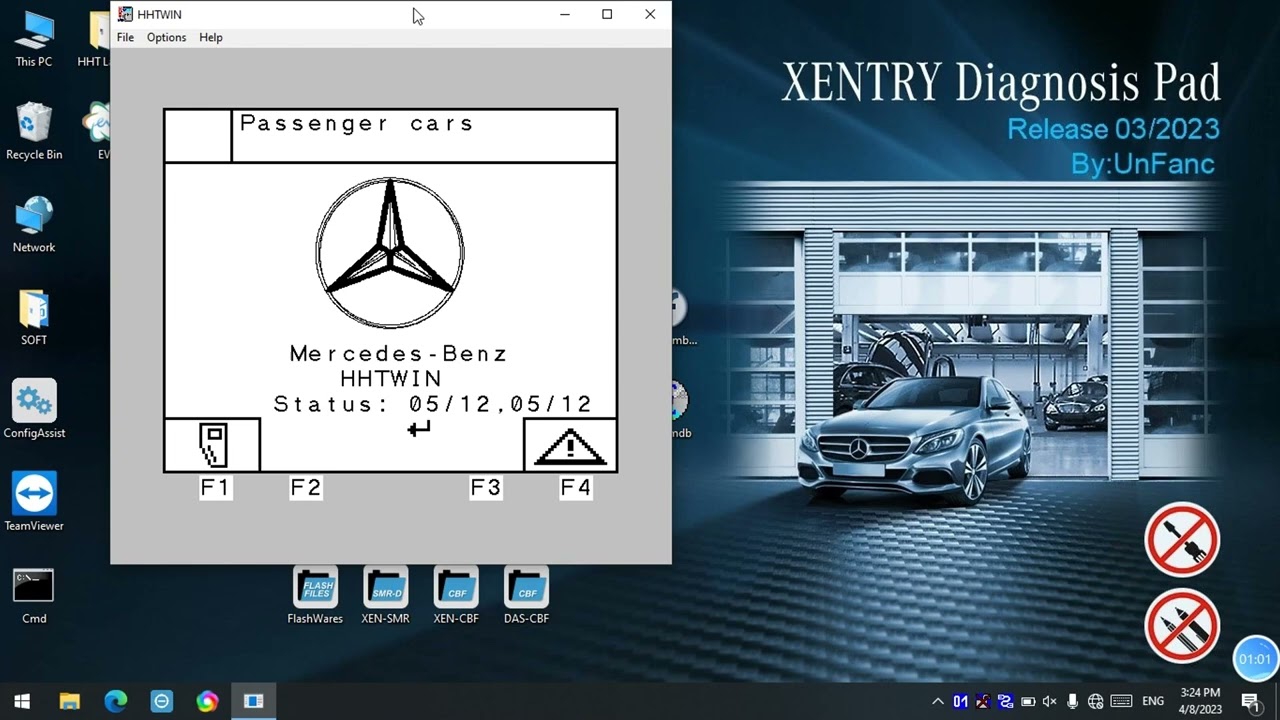Screen dimensions: 1280x720
Task: Open TeamViewer from the taskbar
Action: (162, 701)
